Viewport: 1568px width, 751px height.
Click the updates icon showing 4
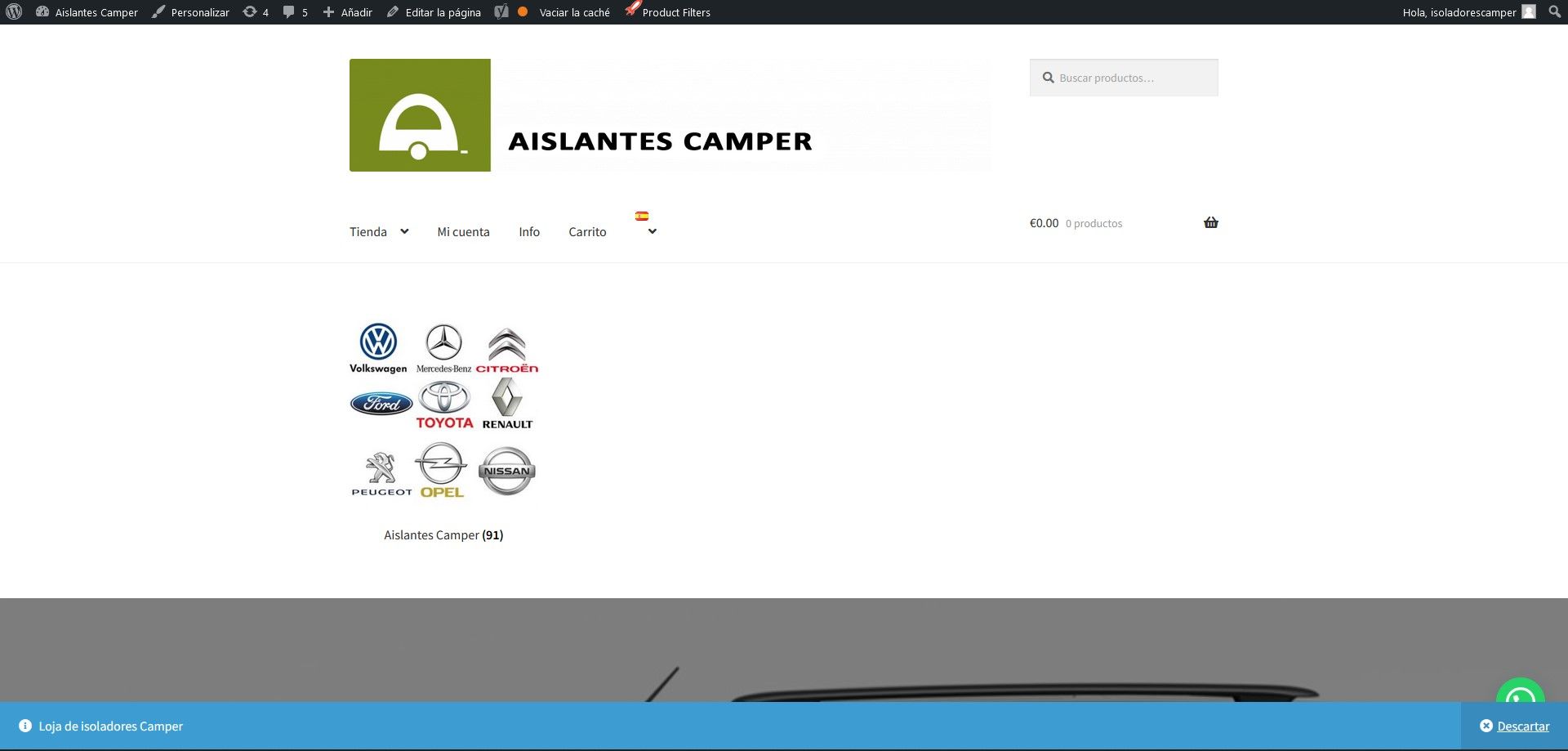(x=256, y=12)
